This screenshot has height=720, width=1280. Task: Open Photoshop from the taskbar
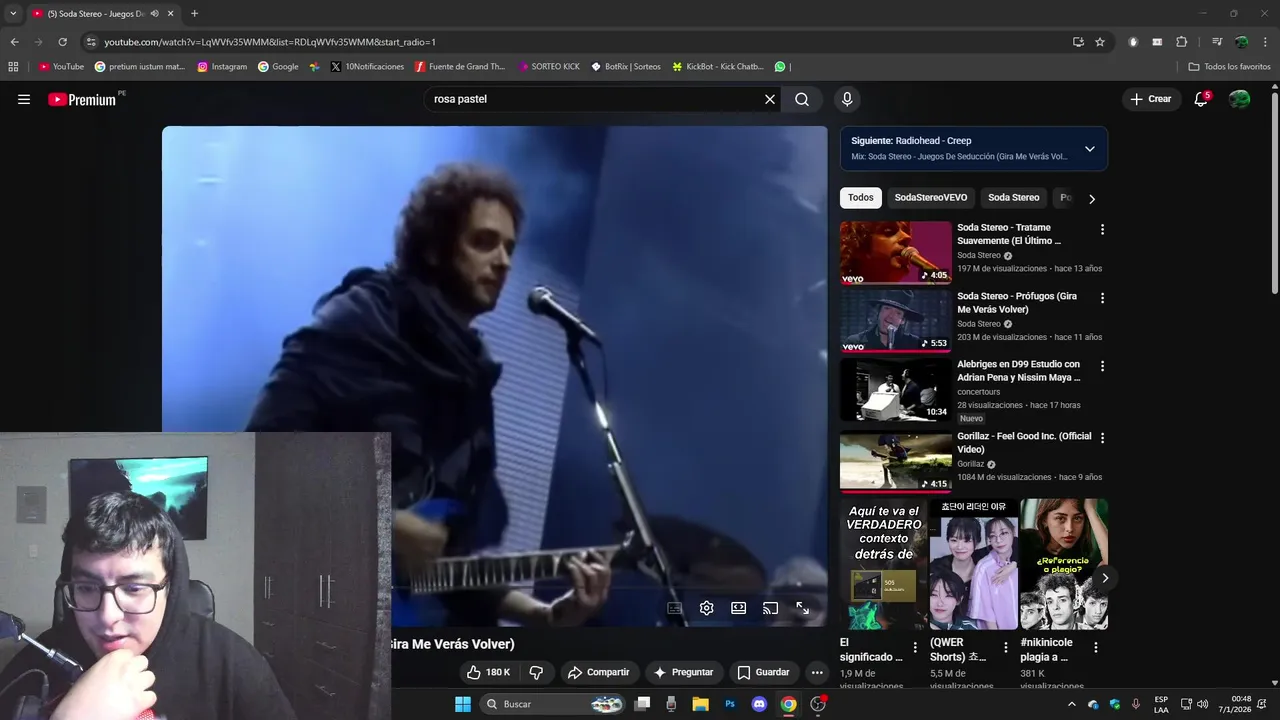click(730, 704)
